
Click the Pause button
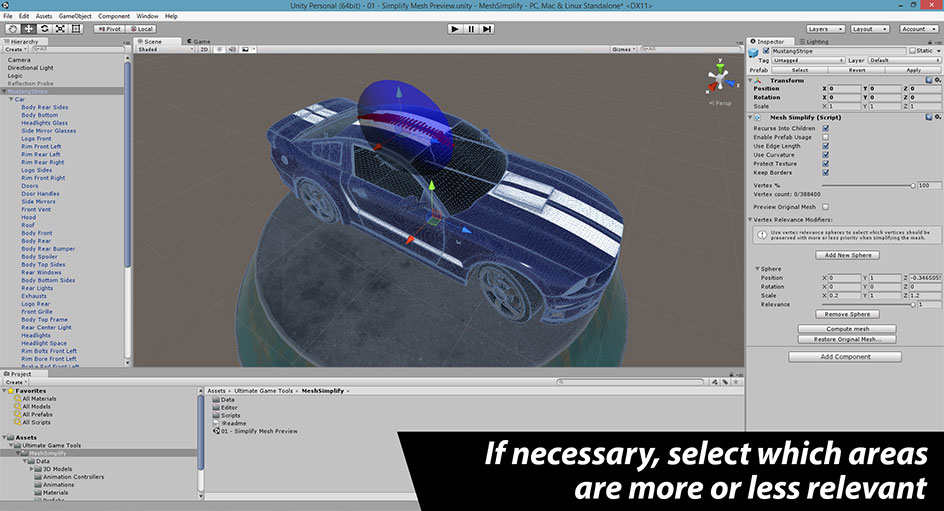click(471, 28)
